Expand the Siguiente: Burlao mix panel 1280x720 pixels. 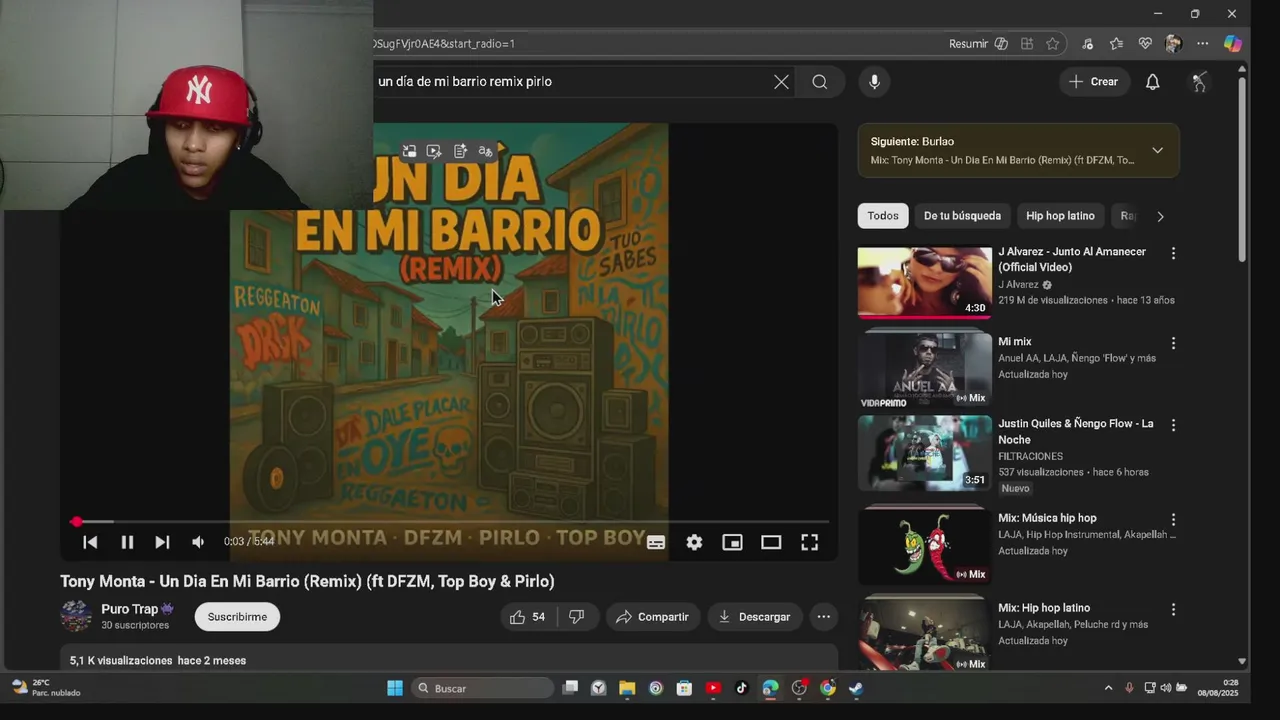1157,150
